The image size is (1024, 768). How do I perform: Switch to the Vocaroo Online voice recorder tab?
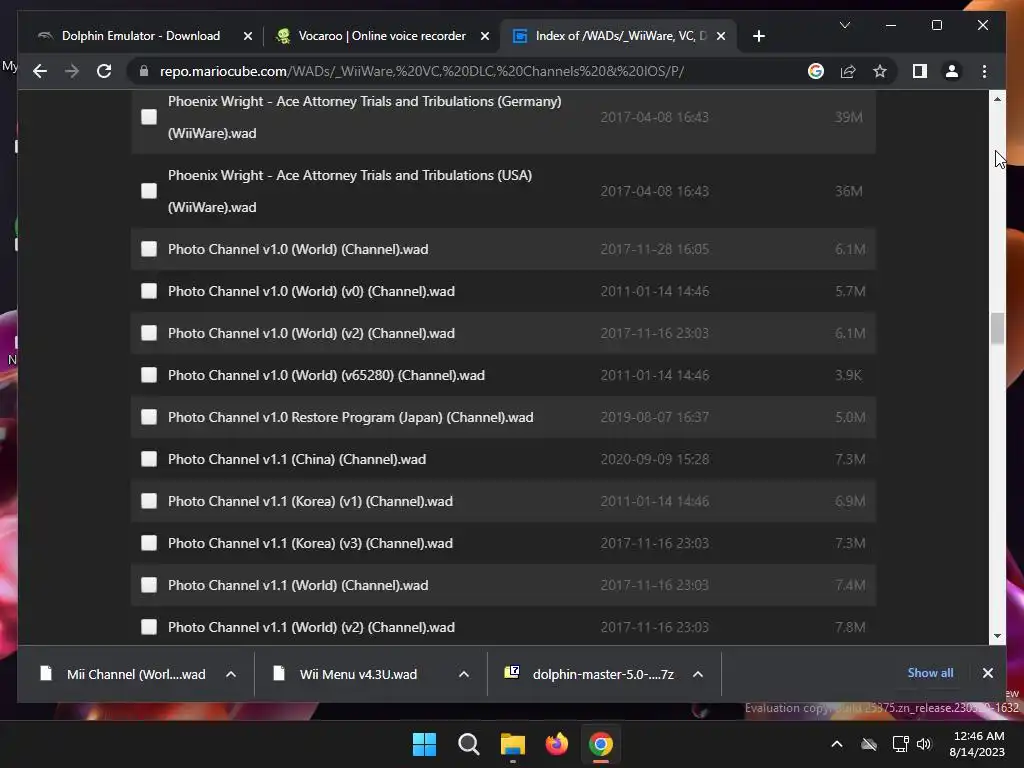(382, 36)
